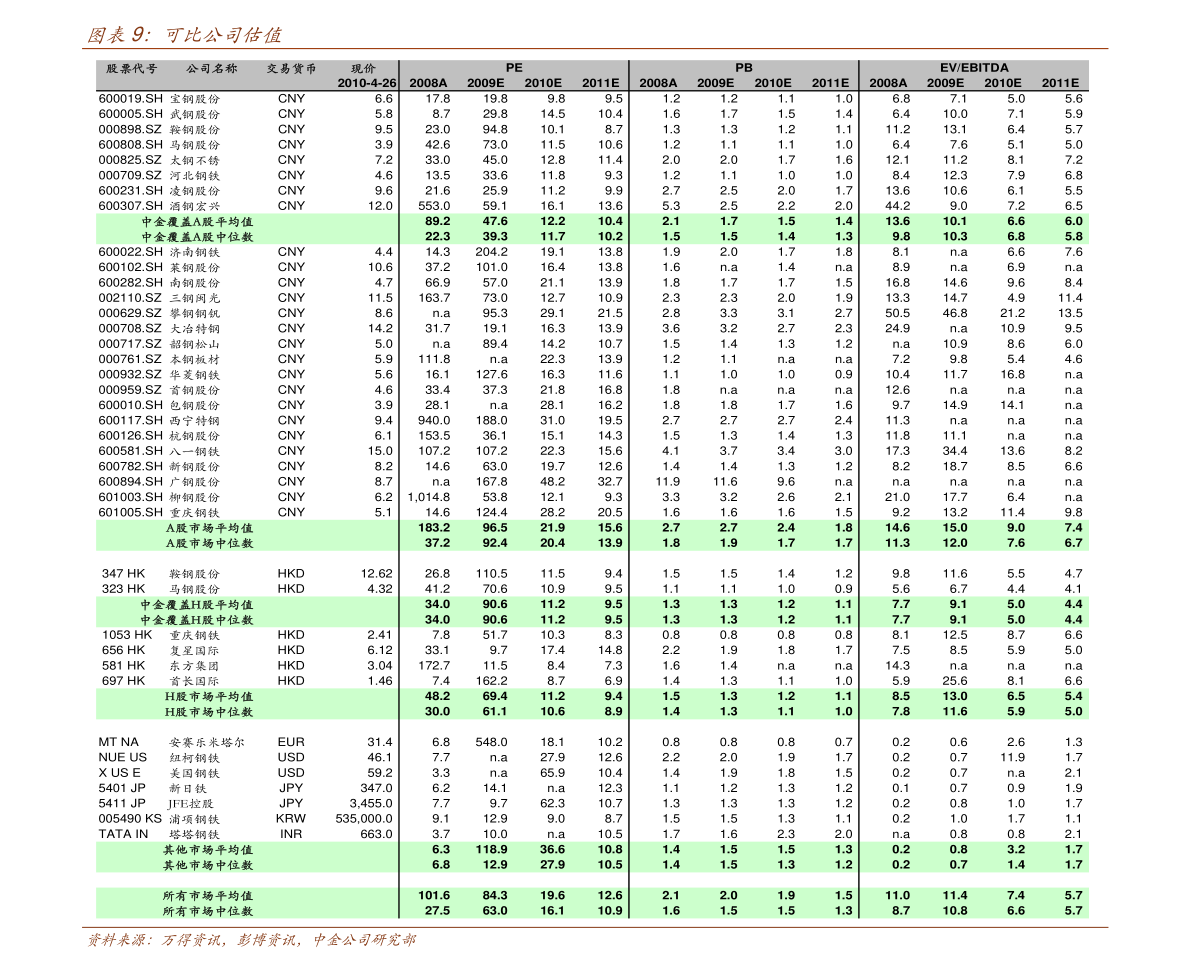Click the PE value 1,014.8
The height and width of the screenshot is (969, 1191).
(428, 497)
